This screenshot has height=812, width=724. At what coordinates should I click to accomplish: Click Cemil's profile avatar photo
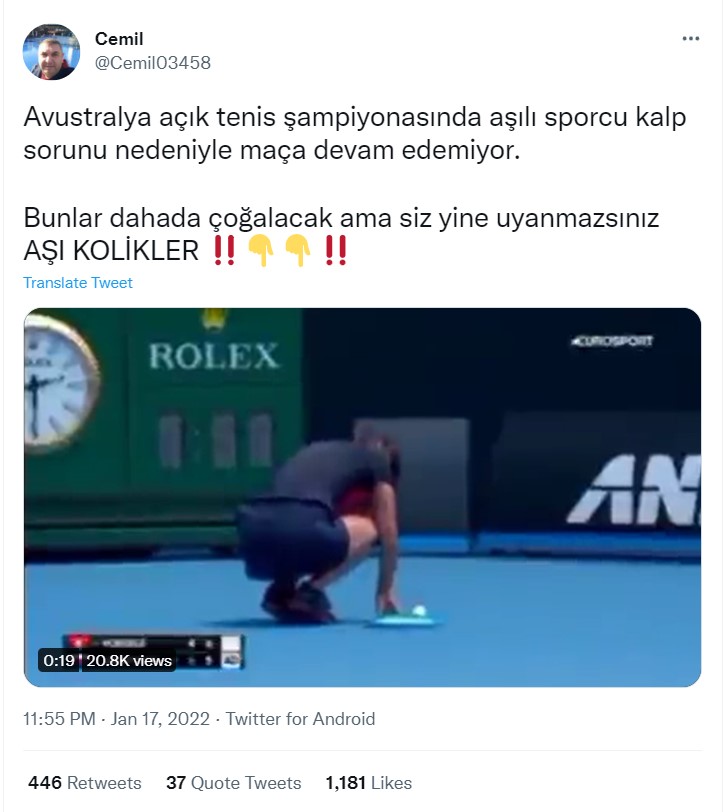click(x=51, y=52)
